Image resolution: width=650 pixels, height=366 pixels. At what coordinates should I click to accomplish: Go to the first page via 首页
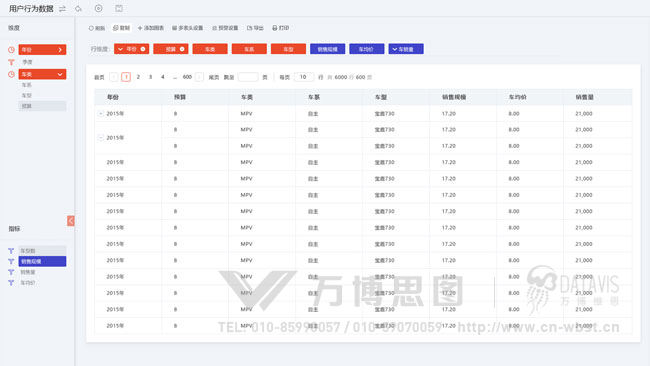click(x=99, y=78)
